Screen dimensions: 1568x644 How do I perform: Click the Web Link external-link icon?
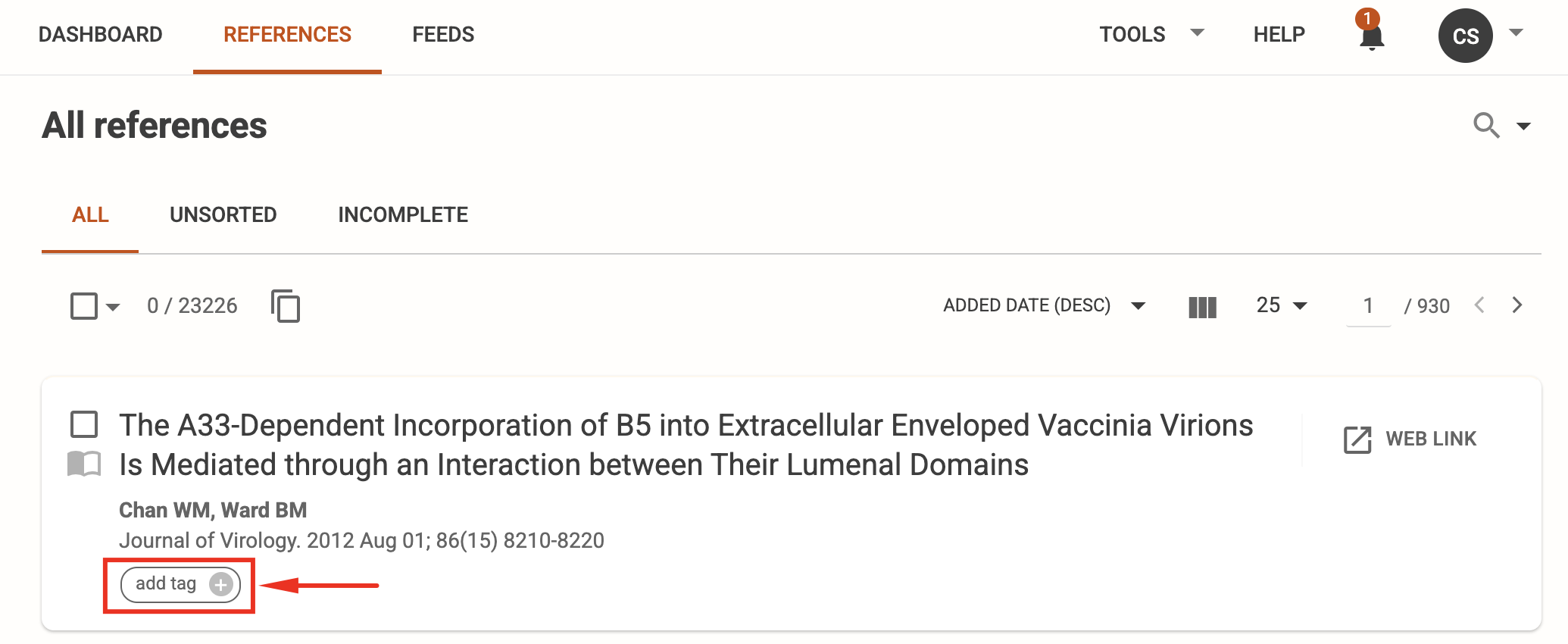point(1356,438)
